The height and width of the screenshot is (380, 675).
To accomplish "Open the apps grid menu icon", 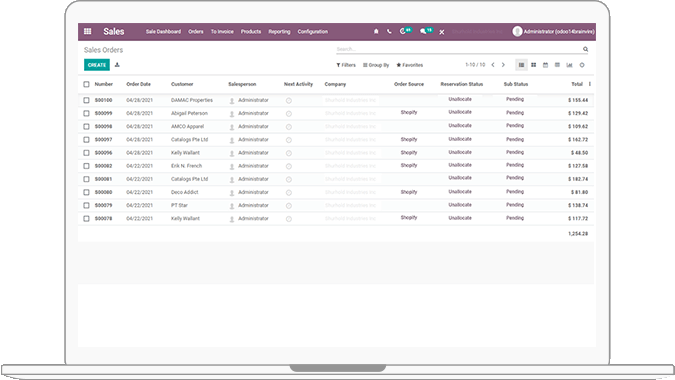I will (x=87, y=31).
